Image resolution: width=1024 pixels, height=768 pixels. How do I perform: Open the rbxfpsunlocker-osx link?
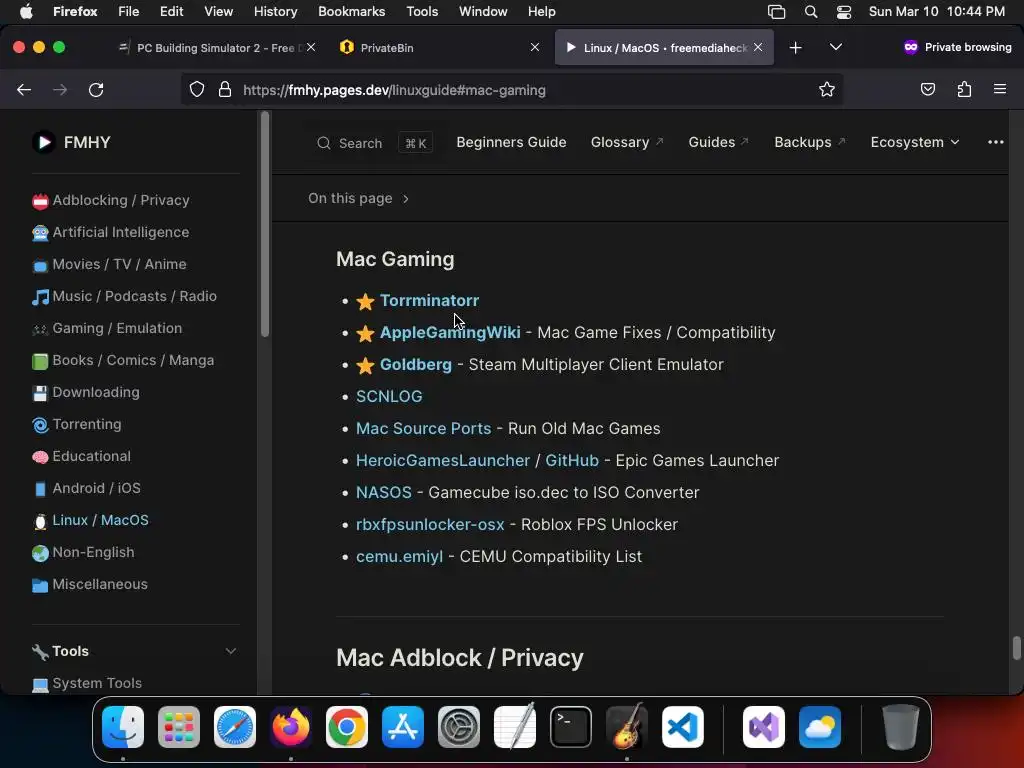click(430, 524)
